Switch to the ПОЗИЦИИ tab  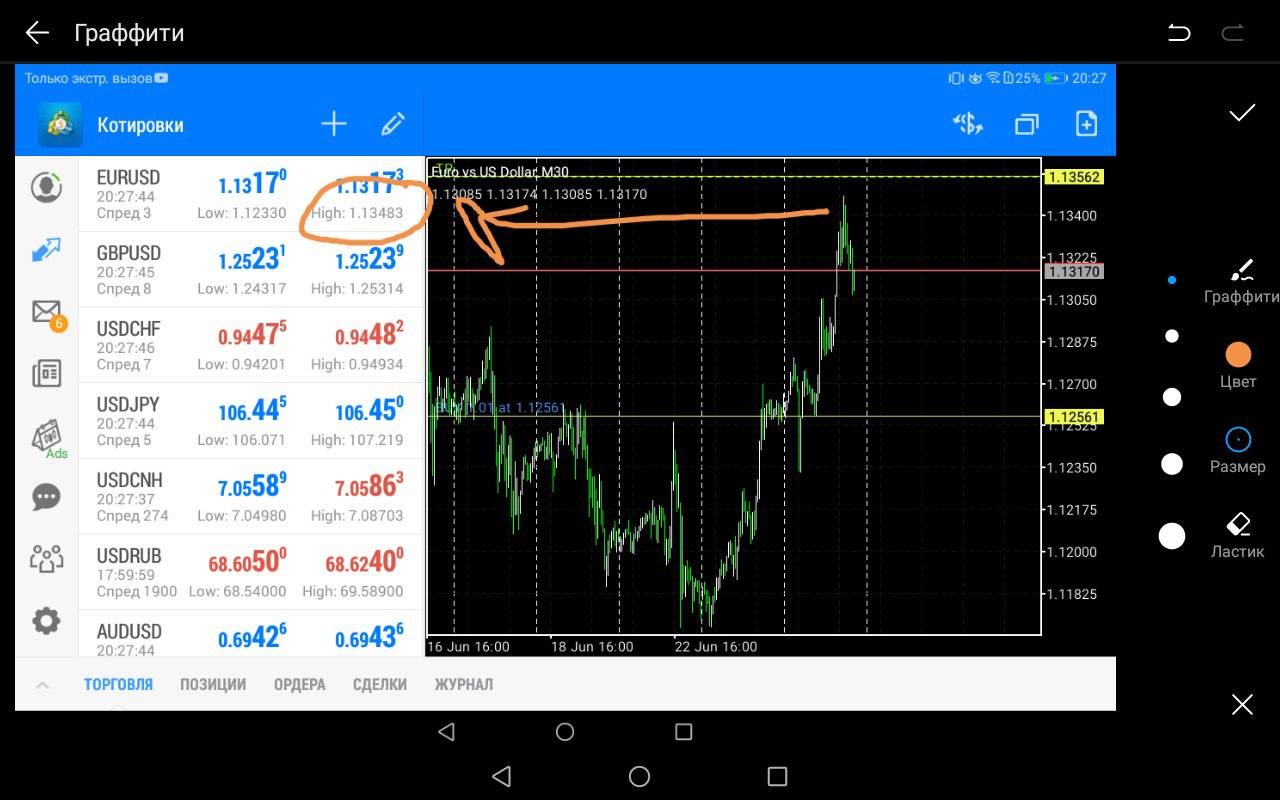point(213,685)
